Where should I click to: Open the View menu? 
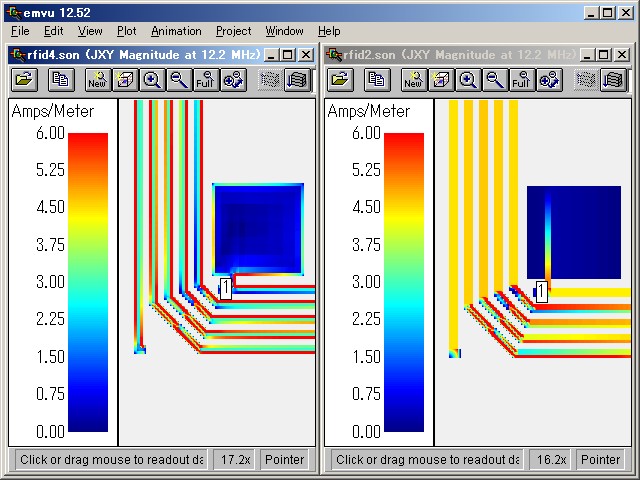[90, 31]
